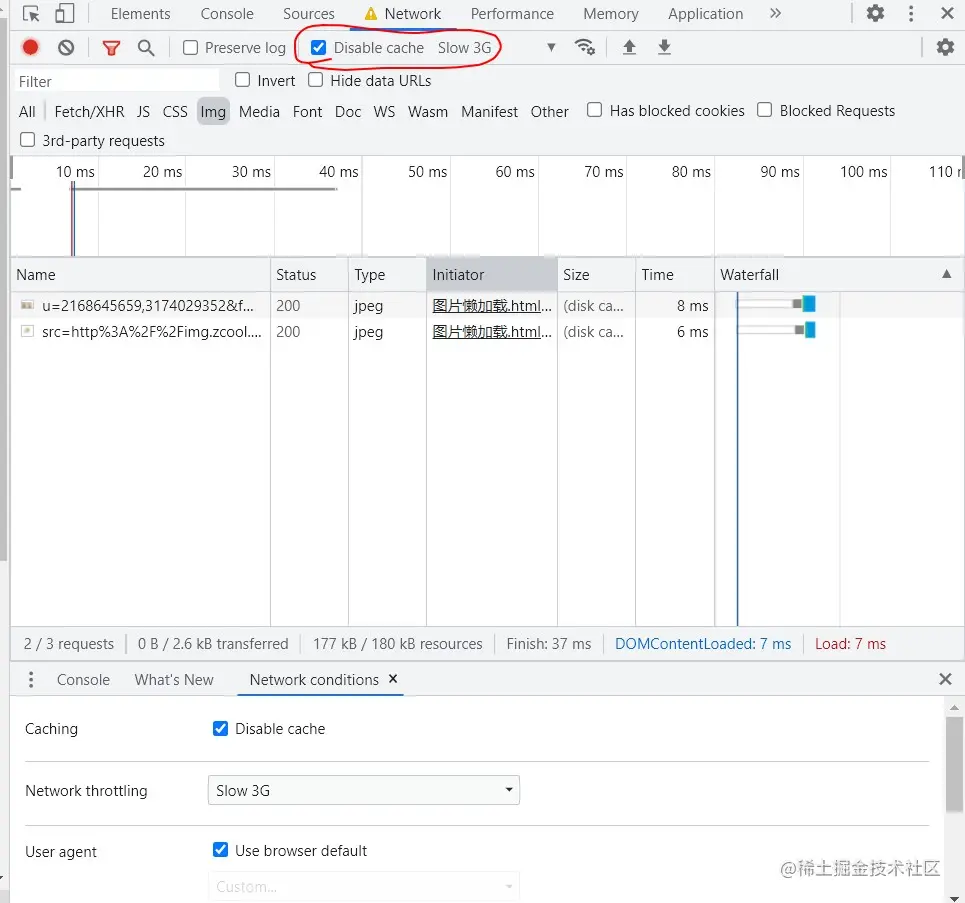Filter by Manifest requests
This screenshot has width=965, height=903.
[x=489, y=111]
